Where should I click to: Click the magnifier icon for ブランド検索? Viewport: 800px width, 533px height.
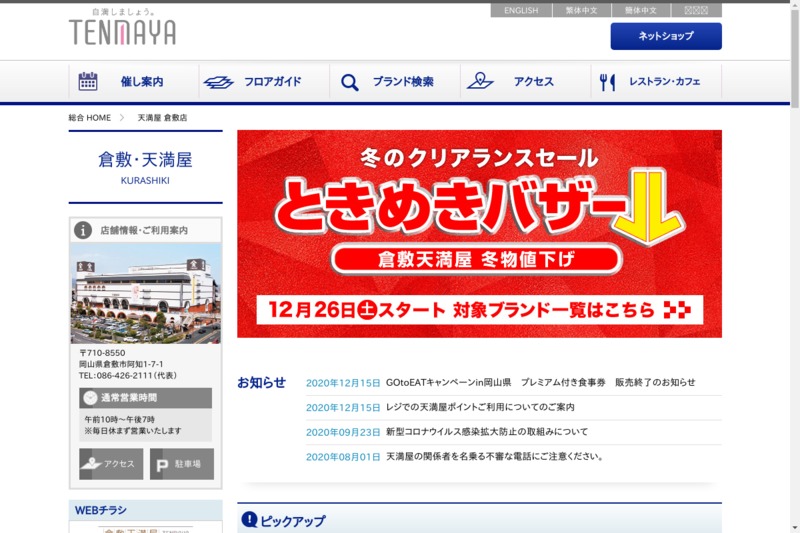click(x=349, y=82)
